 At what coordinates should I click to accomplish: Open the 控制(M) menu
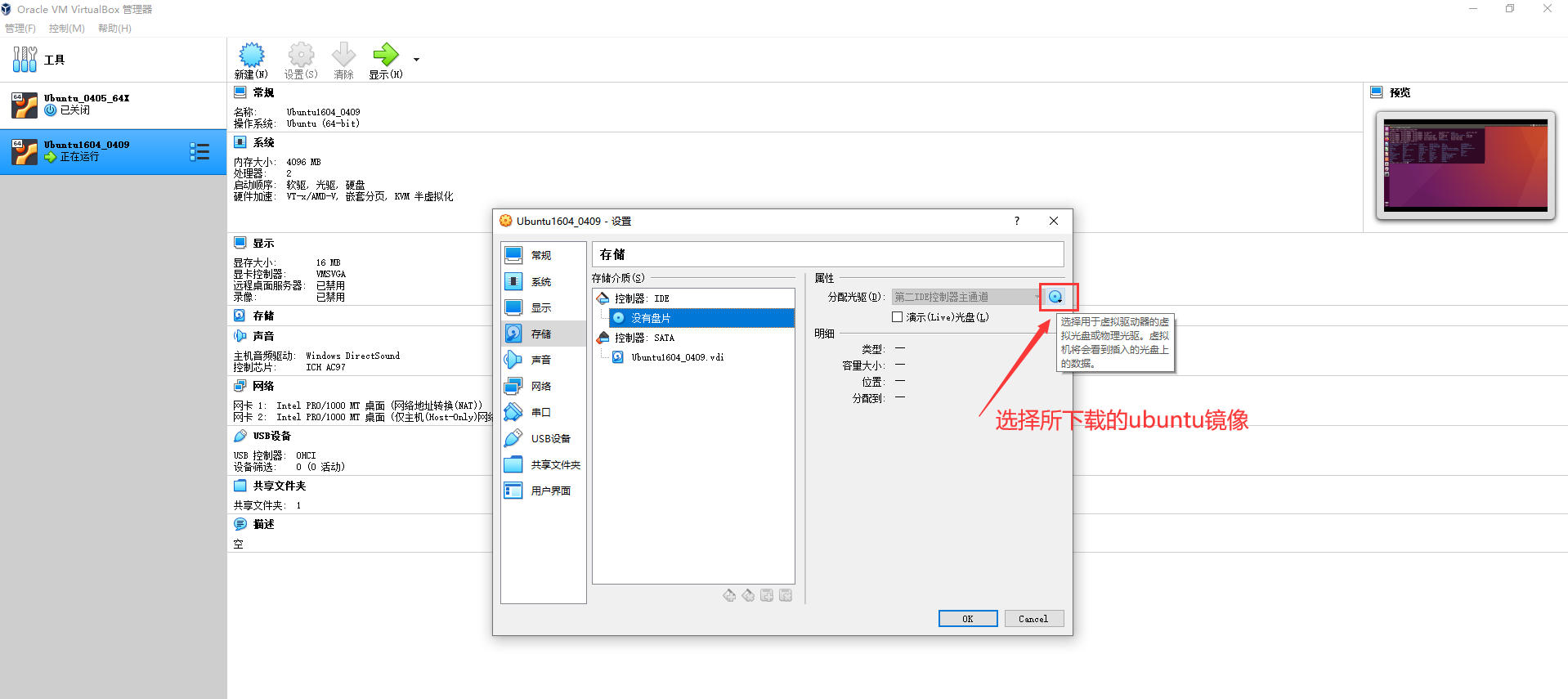click(66, 29)
